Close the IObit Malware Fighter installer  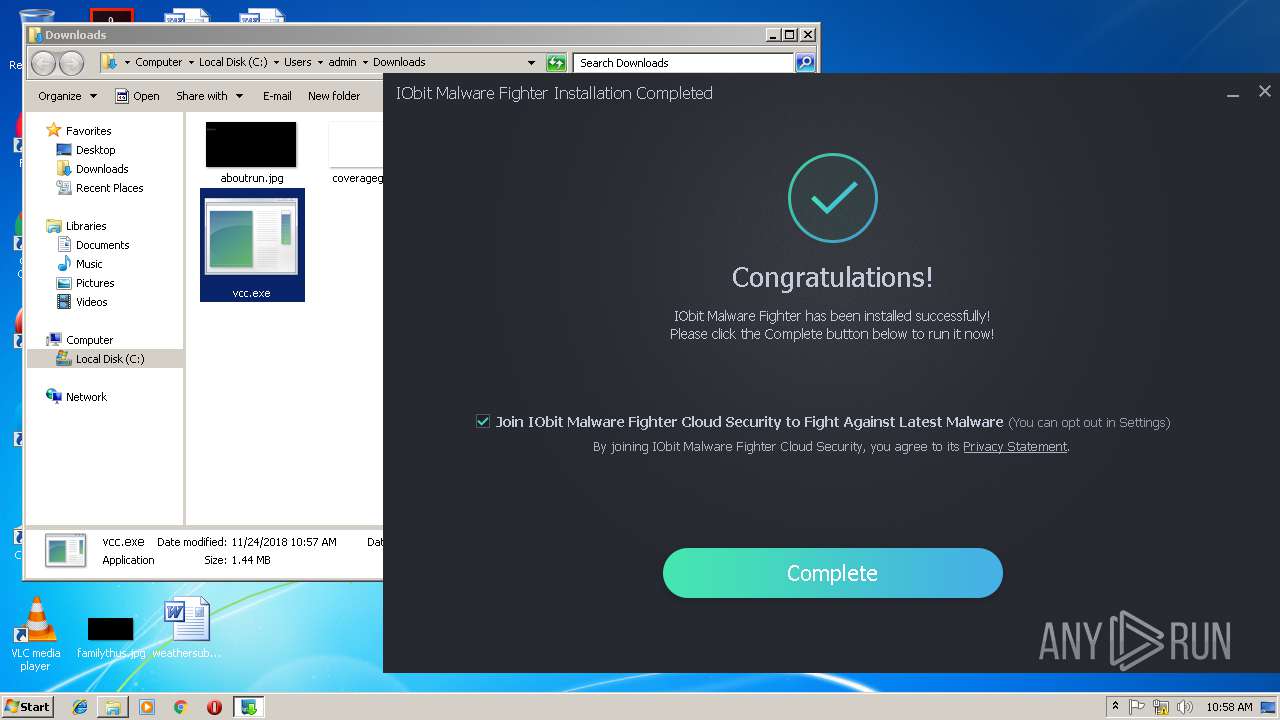(1264, 91)
